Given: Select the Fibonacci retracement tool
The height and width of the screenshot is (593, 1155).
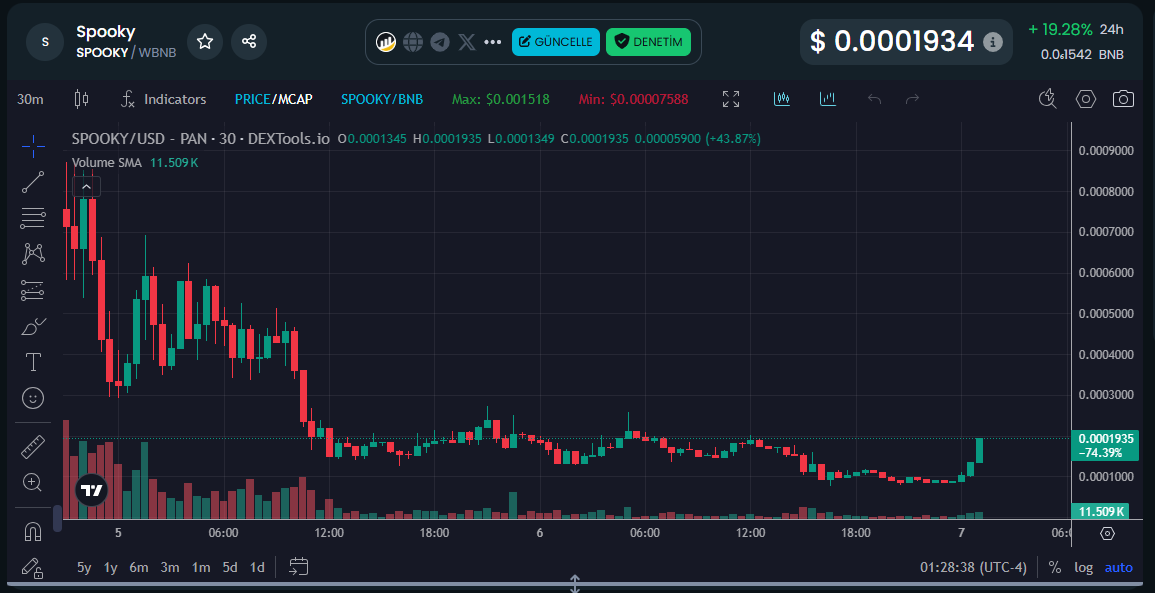Looking at the screenshot, I should point(33,218).
